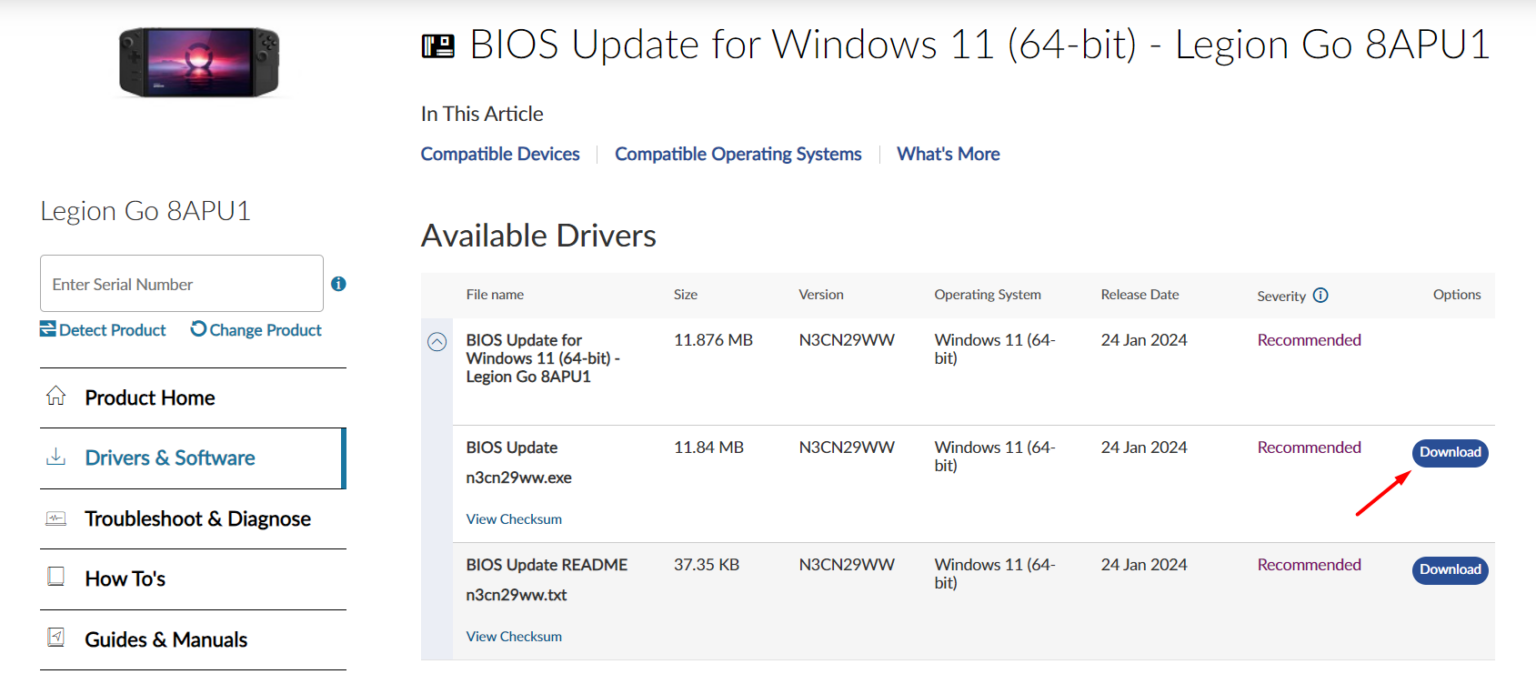View Checksum for n3cn29ww.exe
The height and width of the screenshot is (674, 1536).
514,519
